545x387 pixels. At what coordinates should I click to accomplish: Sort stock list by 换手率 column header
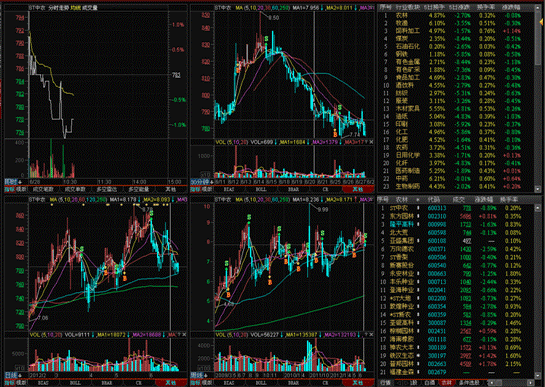point(510,200)
